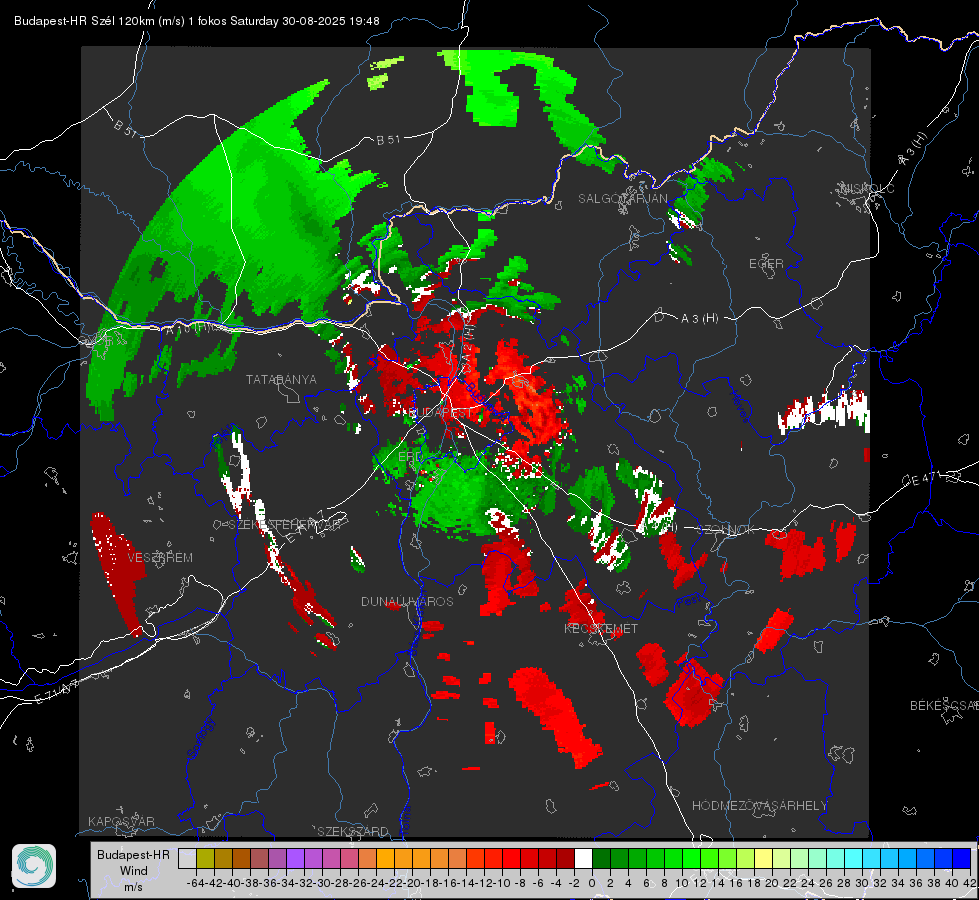Click the legend value 20
This screenshot has height=900, width=979.
[x=772, y=883]
